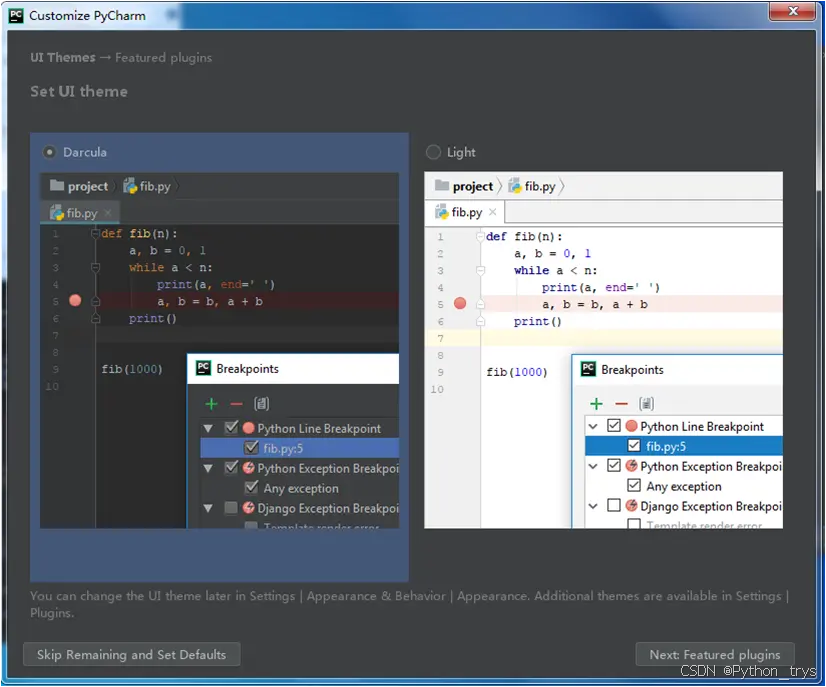Click the project folder icon in Darcula preview
Screen dimensions: 826x687
click(x=57, y=185)
